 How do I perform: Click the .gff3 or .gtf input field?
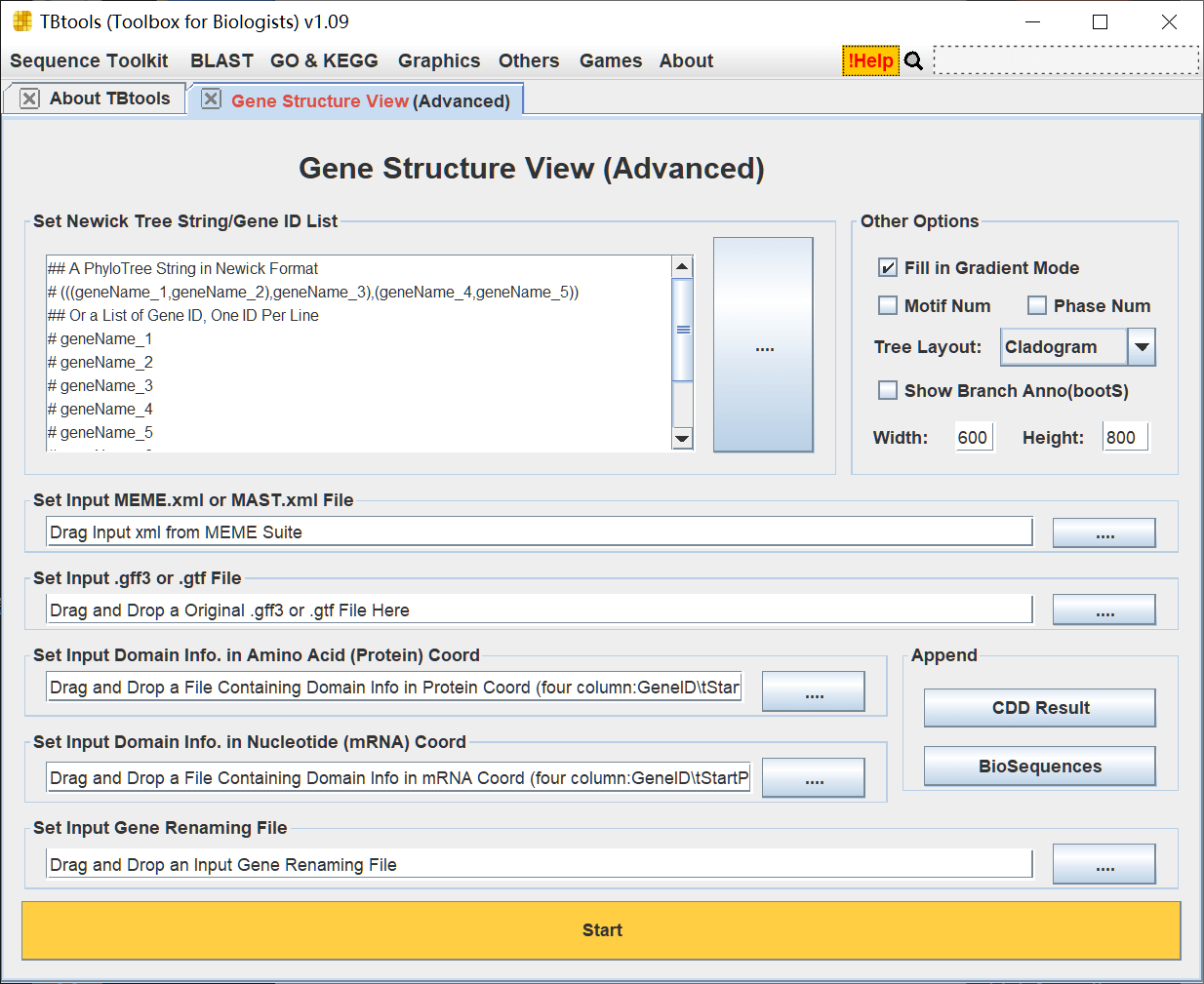click(540, 610)
